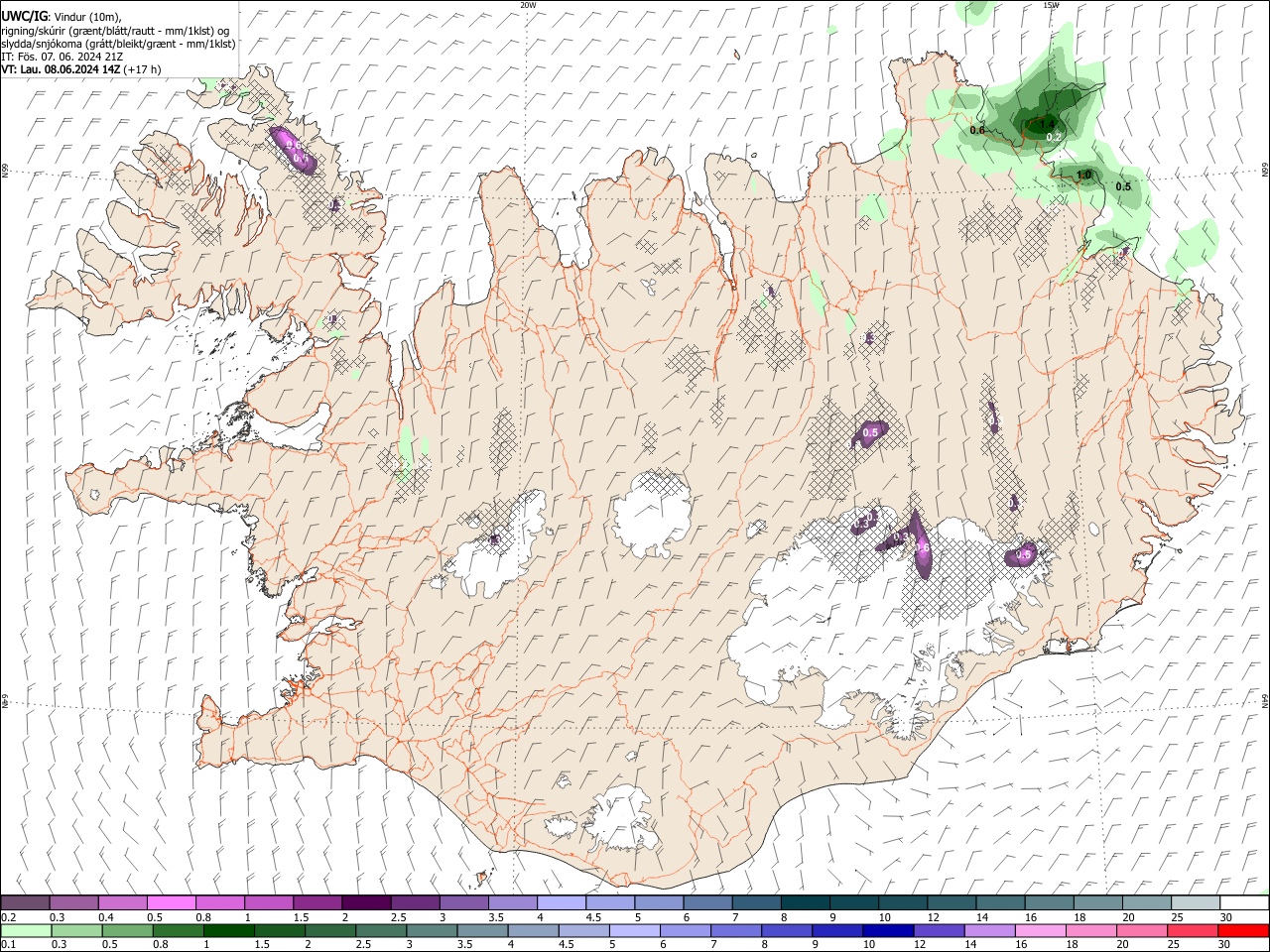Click the snow legend swatch starting at 0.2
The width and height of the screenshot is (1270, 952).
[25, 902]
